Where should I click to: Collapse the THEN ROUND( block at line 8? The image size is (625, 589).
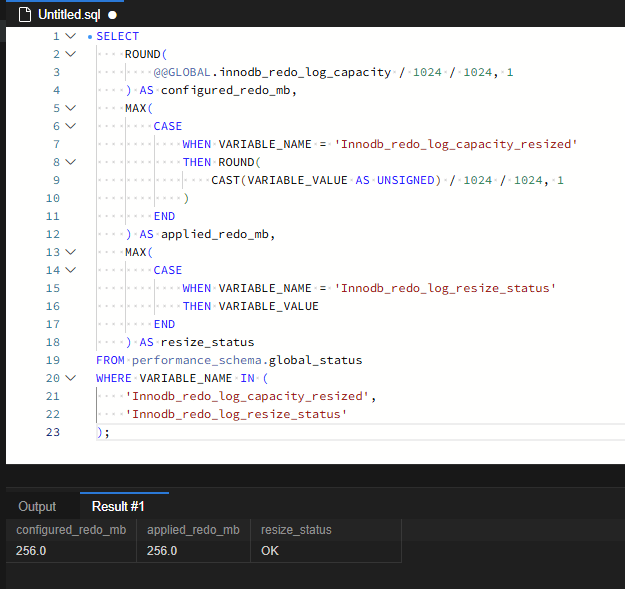pos(71,162)
